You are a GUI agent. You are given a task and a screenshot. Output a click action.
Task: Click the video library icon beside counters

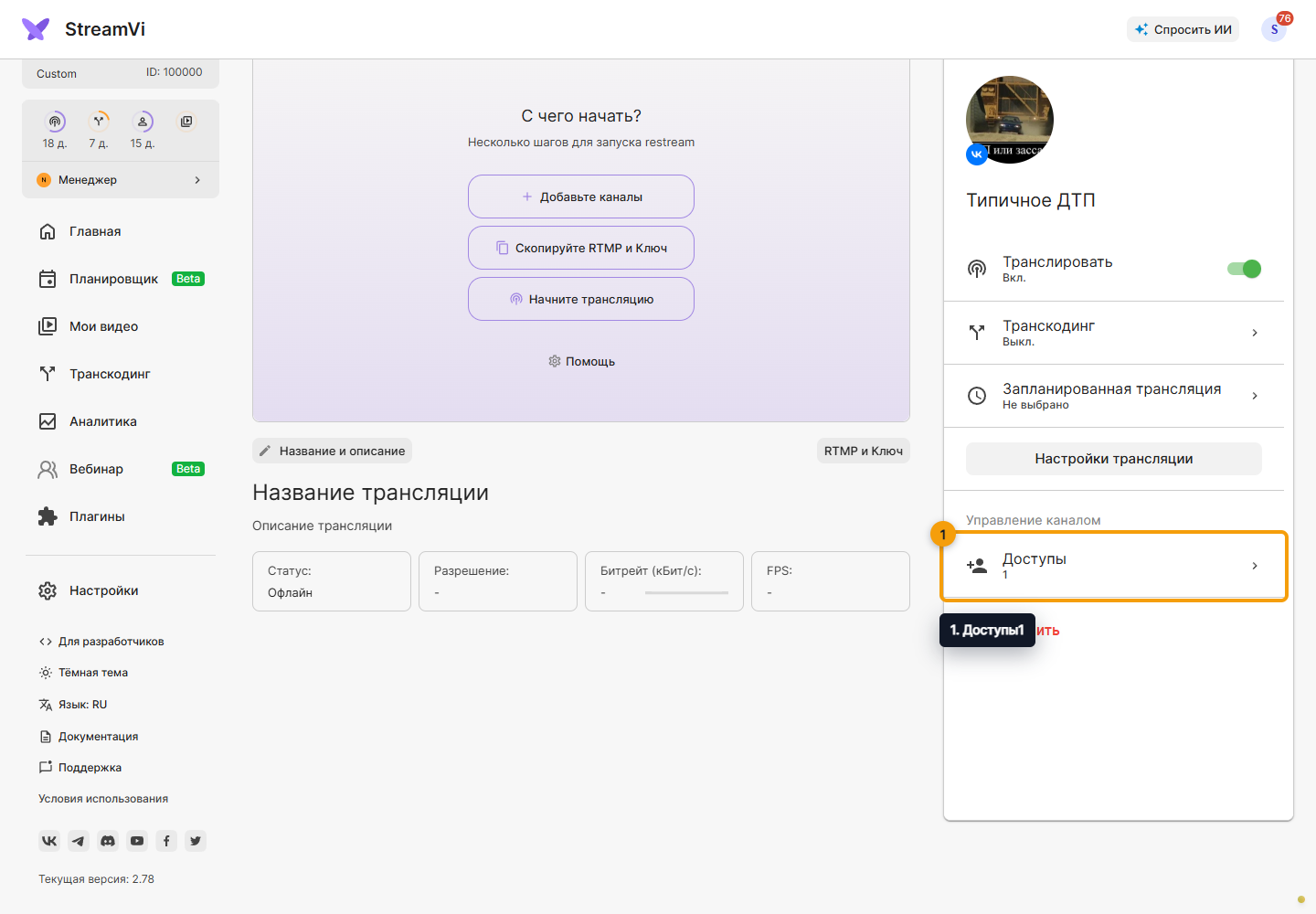(x=186, y=122)
